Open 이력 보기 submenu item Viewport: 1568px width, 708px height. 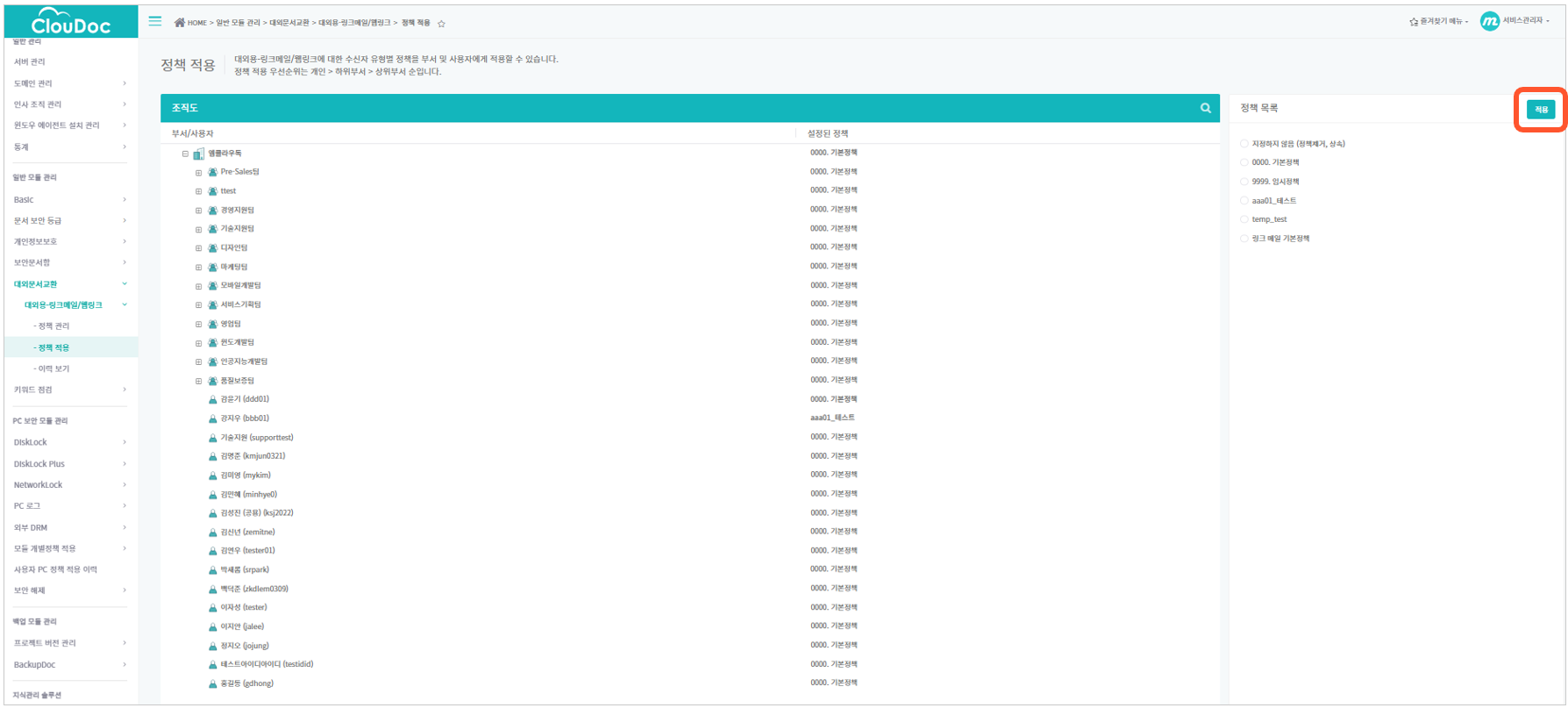pyautogui.click(x=52, y=369)
